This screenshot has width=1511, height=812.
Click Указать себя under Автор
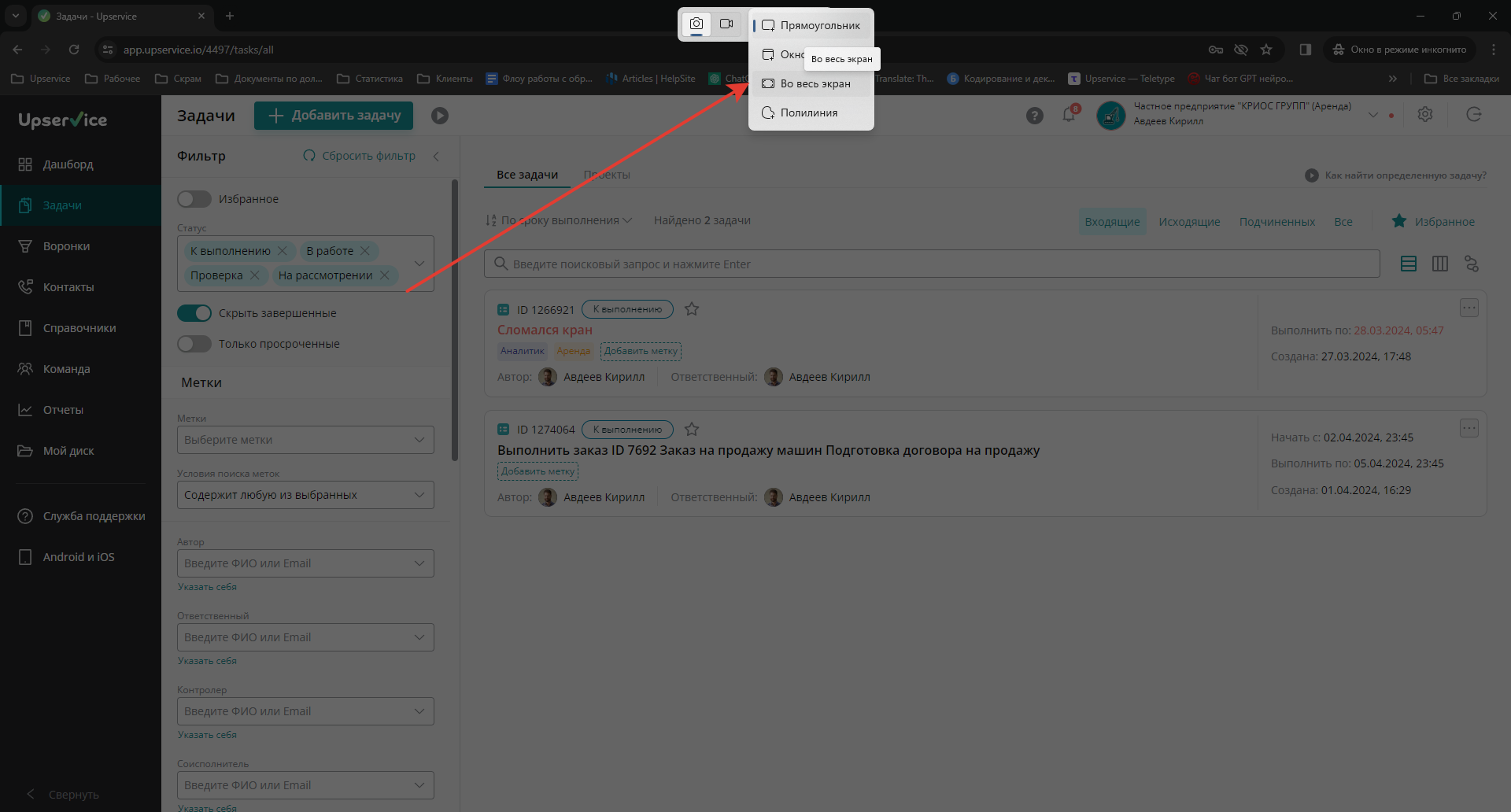207,587
